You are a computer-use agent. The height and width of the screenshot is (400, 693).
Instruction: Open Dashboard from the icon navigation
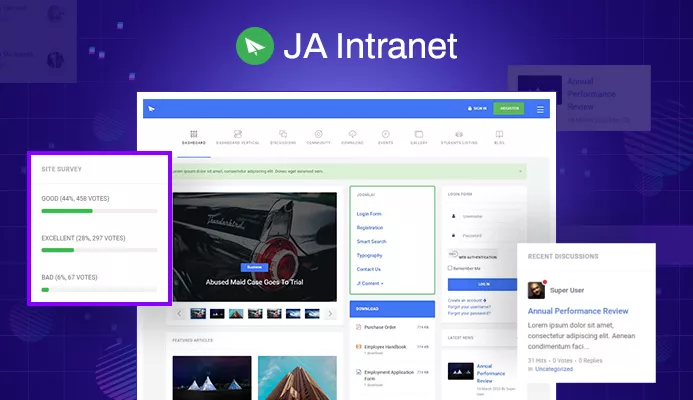click(194, 137)
